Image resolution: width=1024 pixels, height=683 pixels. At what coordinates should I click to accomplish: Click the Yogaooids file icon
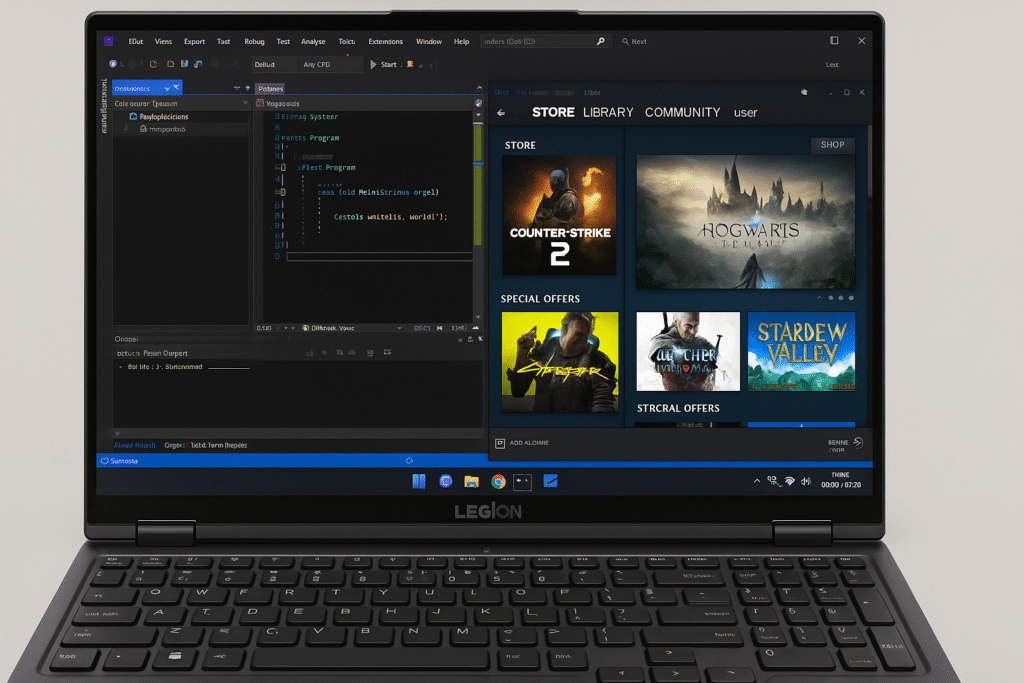click(x=260, y=103)
